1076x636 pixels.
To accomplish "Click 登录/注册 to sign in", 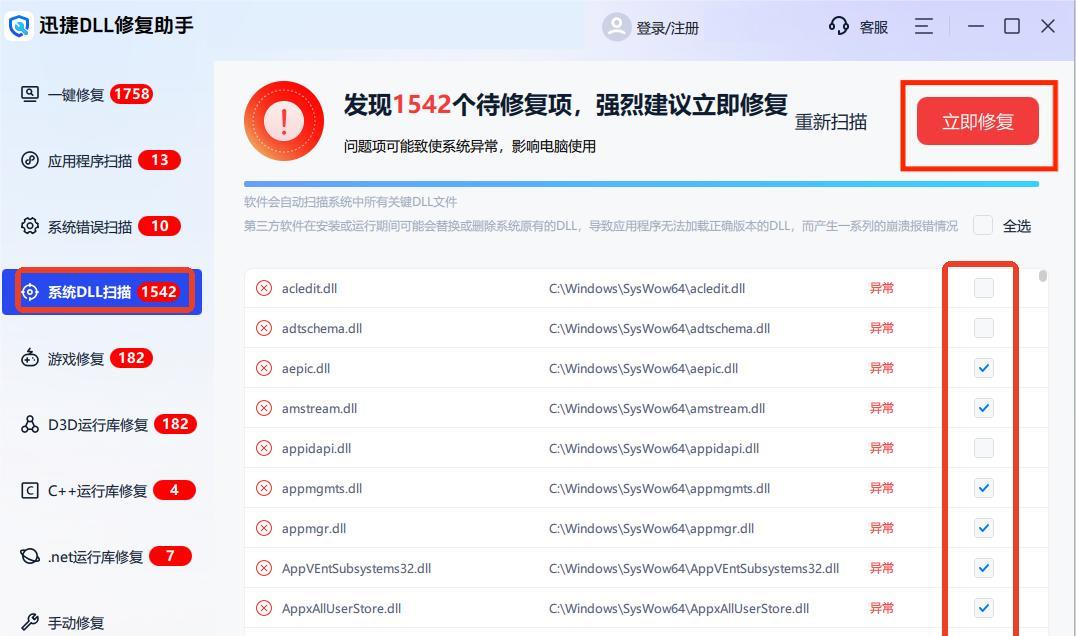I will [x=667, y=28].
